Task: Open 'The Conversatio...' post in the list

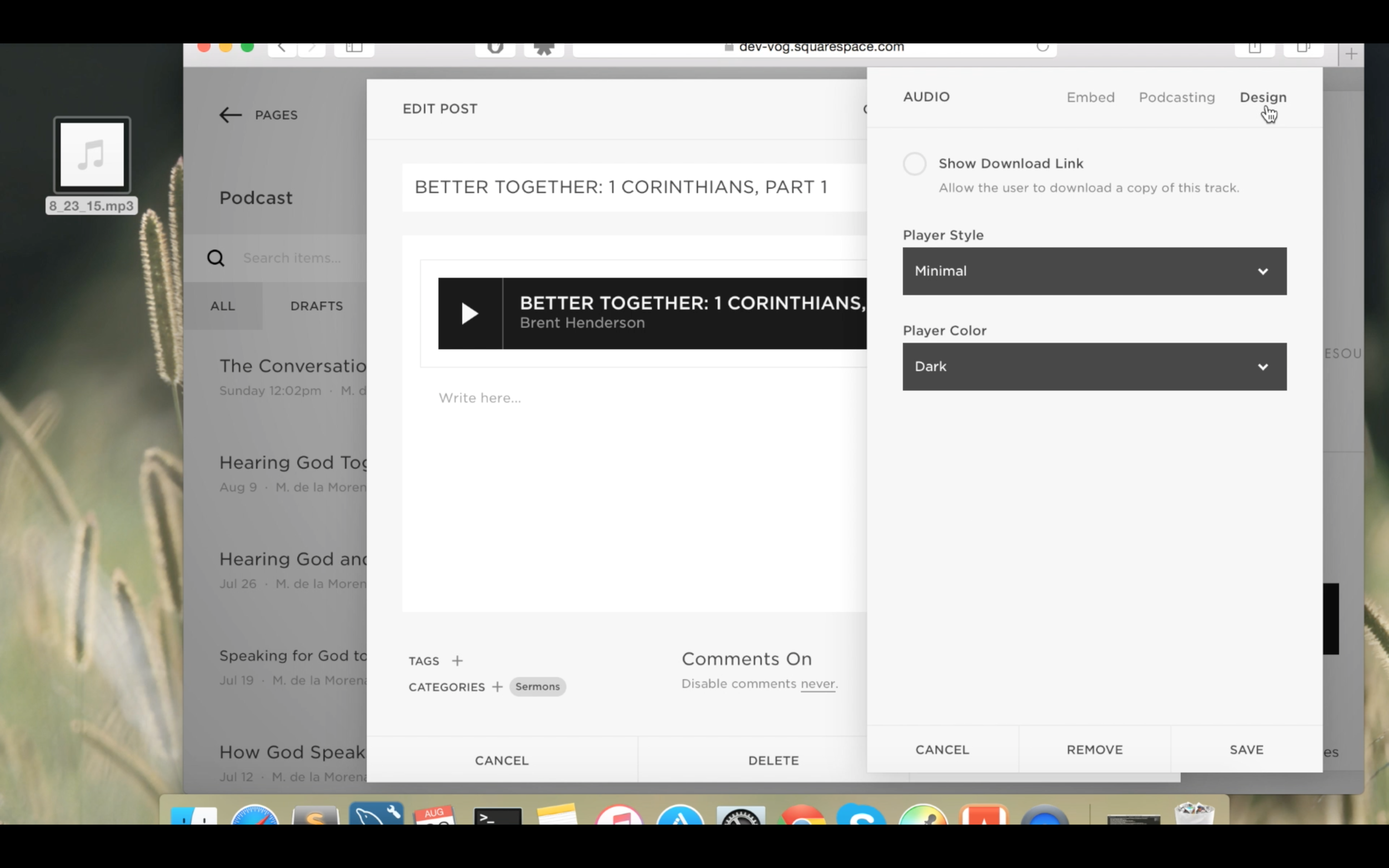Action: click(292, 377)
